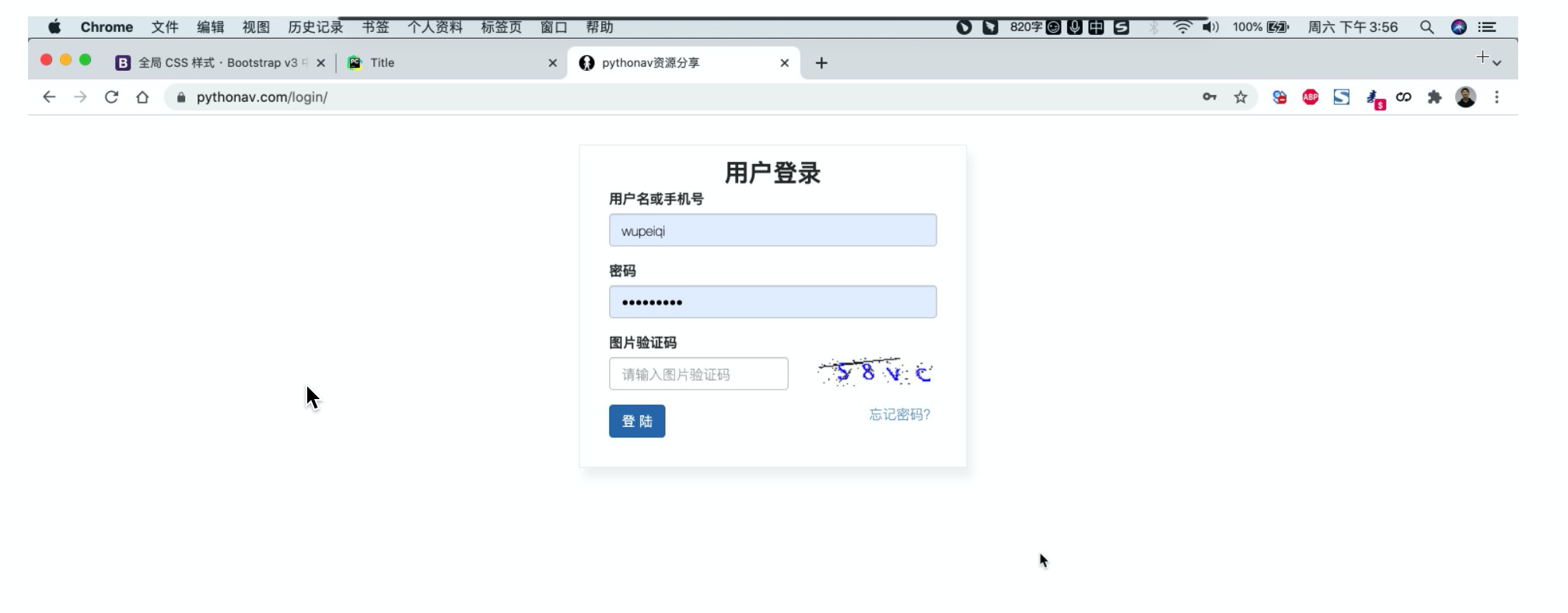This screenshot has height=613, width=1568.
Task: Open a new tab with the plus button
Action: click(821, 63)
